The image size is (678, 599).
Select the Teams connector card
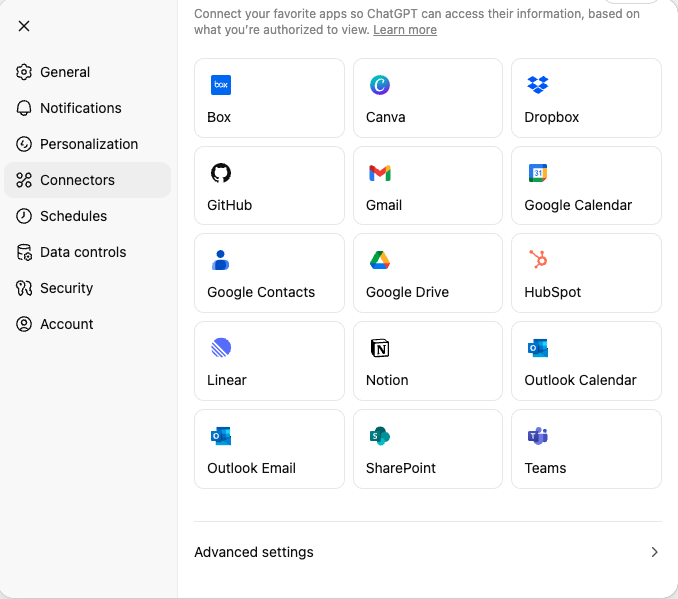[x=586, y=449]
